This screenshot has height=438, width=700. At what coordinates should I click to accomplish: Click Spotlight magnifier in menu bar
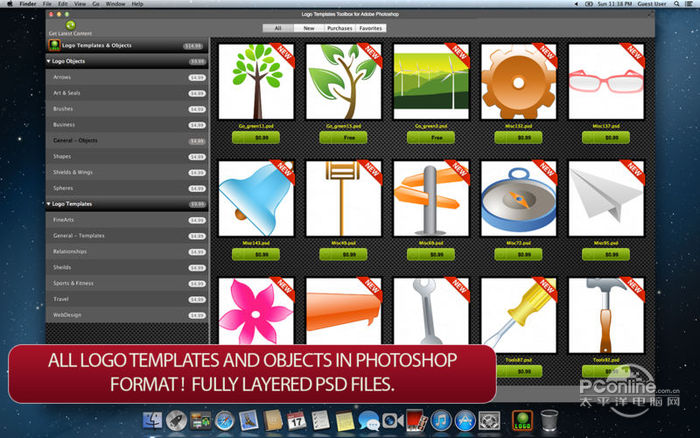pyautogui.click(x=677, y=4)
